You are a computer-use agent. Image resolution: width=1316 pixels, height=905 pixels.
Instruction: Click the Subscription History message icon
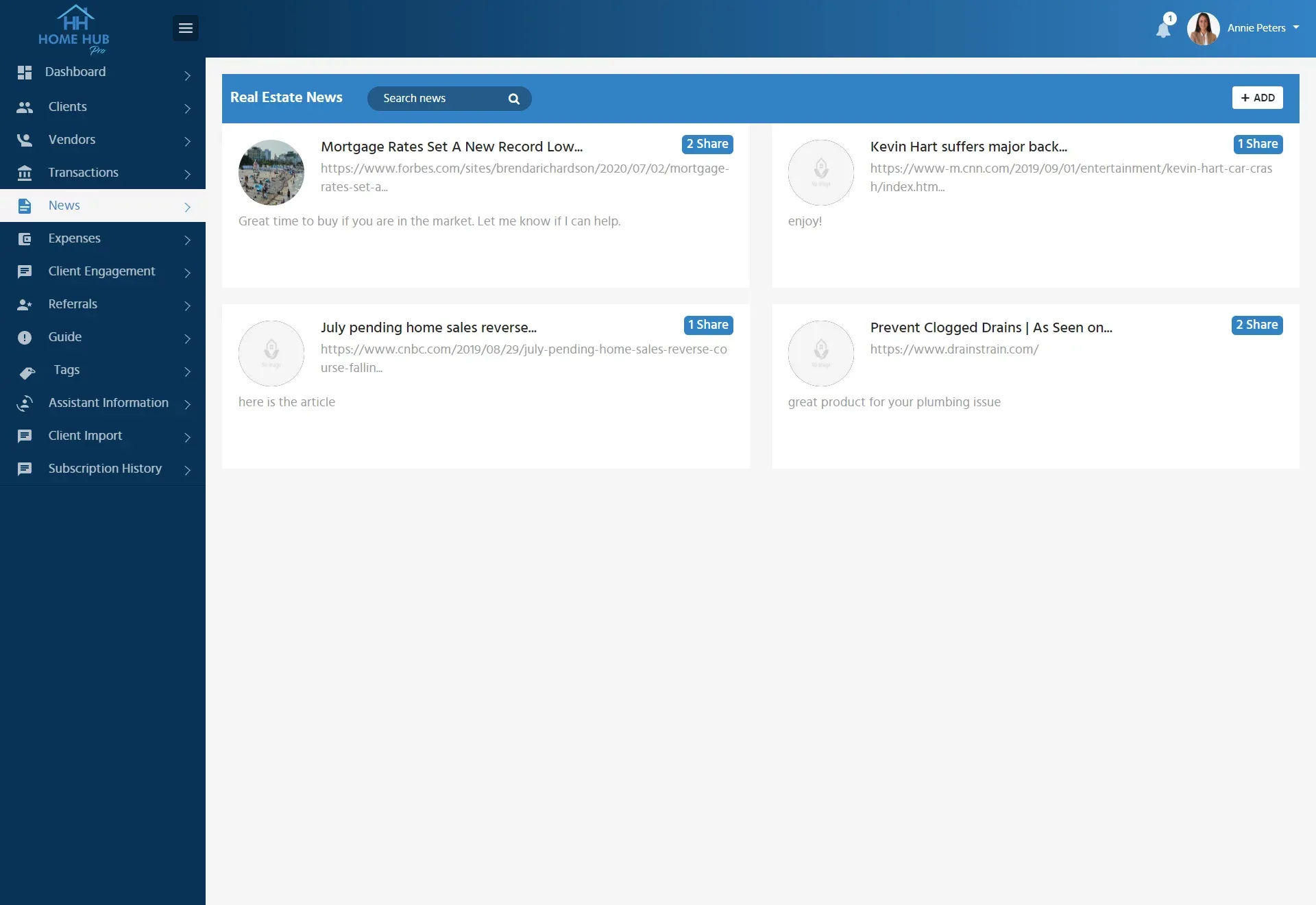pos(25,469)
